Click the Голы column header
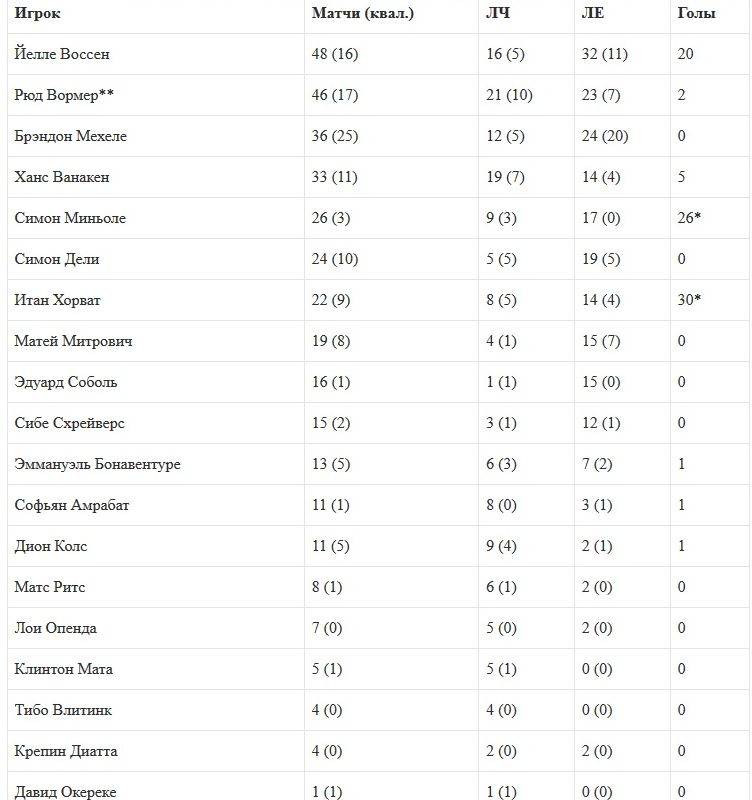Viewport: 752px width, 800px height. pos(696,13)
